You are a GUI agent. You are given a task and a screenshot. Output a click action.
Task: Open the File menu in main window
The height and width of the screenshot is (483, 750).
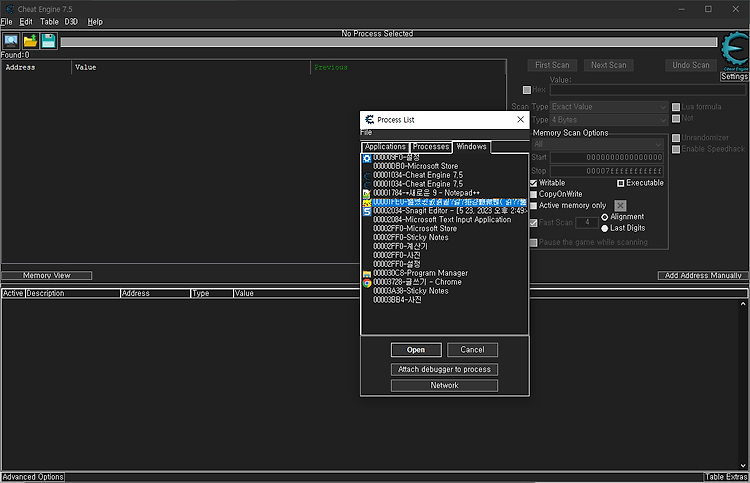click(x=6, y=22)
